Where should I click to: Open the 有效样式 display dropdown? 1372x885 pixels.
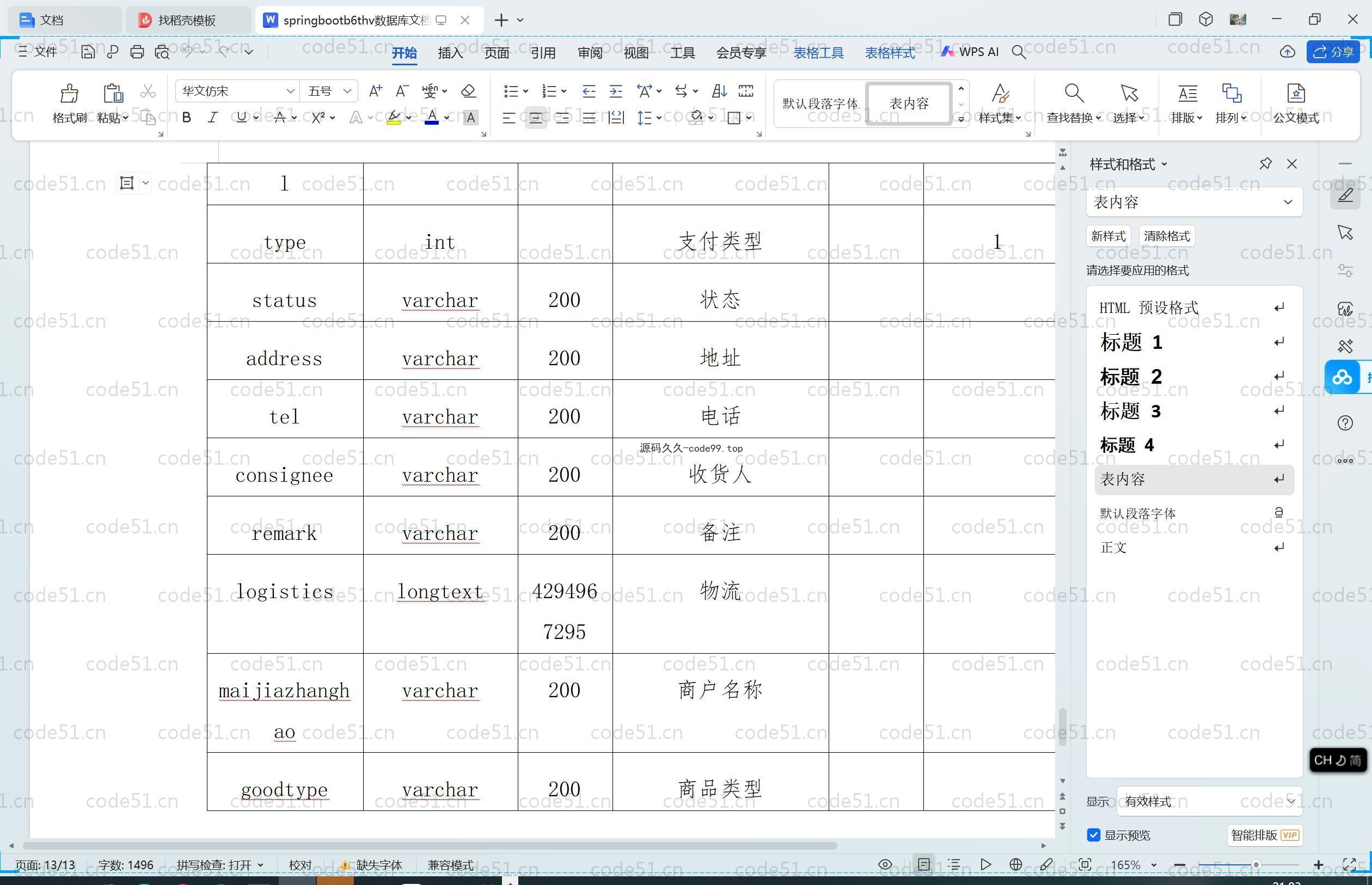1209,801
